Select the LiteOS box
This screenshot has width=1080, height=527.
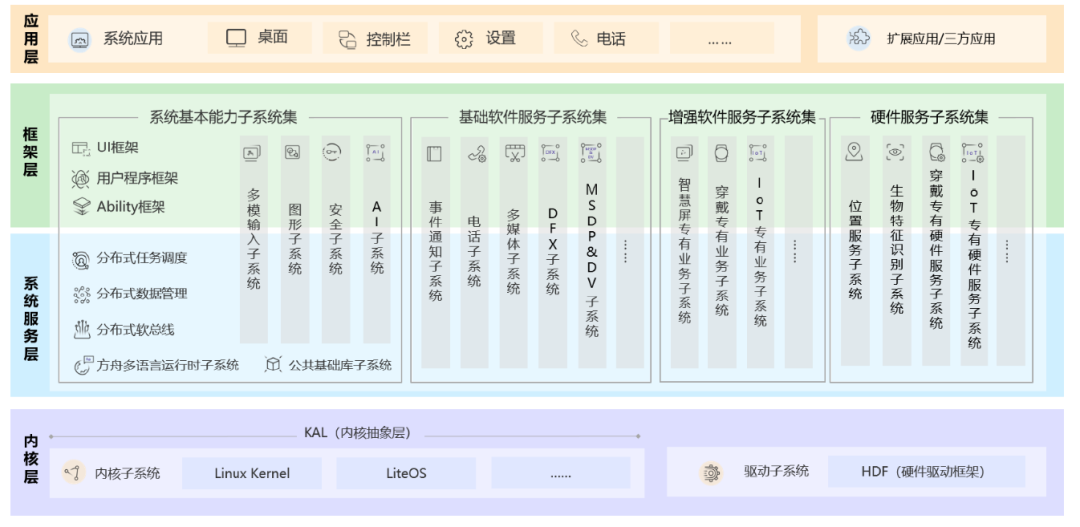click(x=406, y=473)
